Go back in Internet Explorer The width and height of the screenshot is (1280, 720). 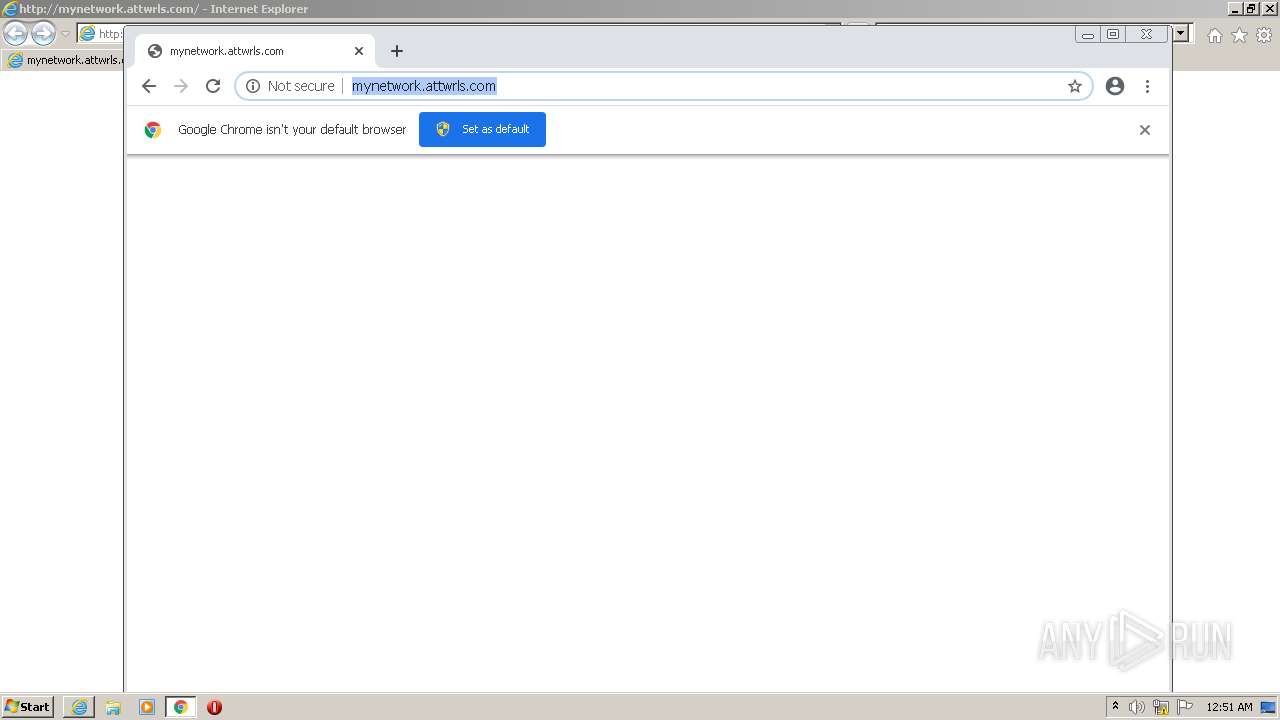point(15,34)
